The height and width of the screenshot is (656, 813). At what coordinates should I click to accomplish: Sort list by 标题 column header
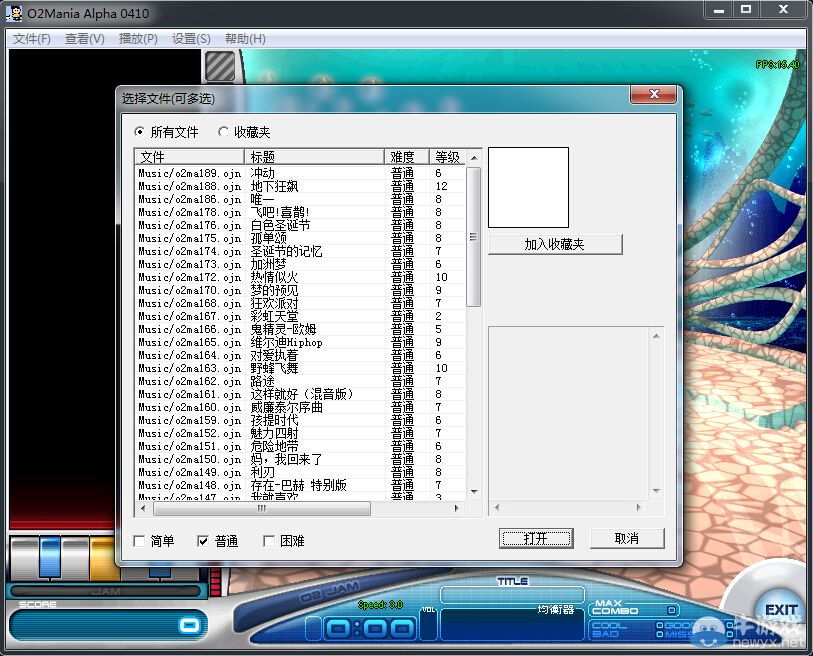point(314,157)
